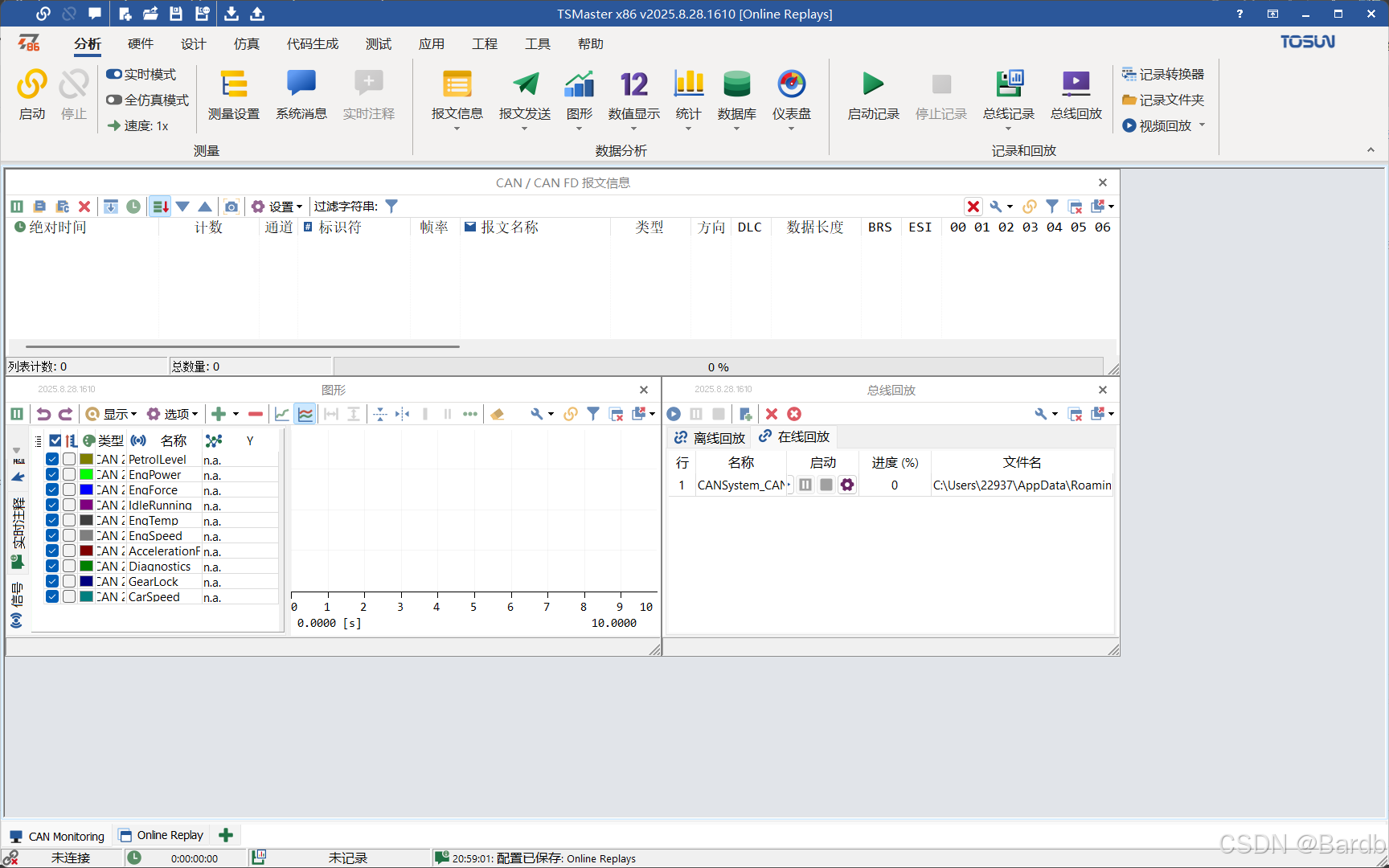This screenshot has width=1389, height=868.
Task: Click the eraser clear icon in 图形 panel
Action: point(498,414)
